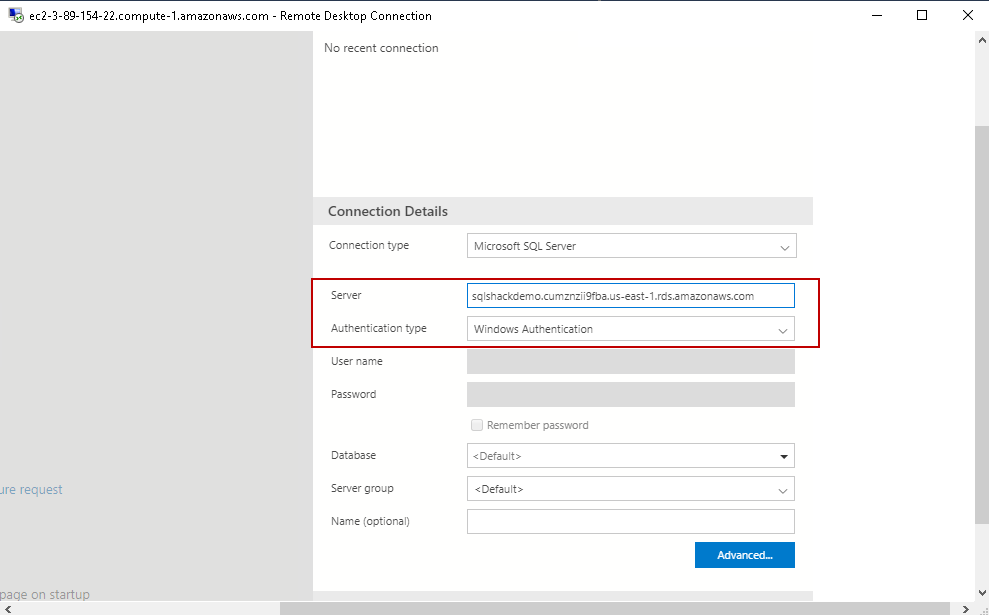
Task: Open the Database dropdown list
Action: (x=784, y=457)
